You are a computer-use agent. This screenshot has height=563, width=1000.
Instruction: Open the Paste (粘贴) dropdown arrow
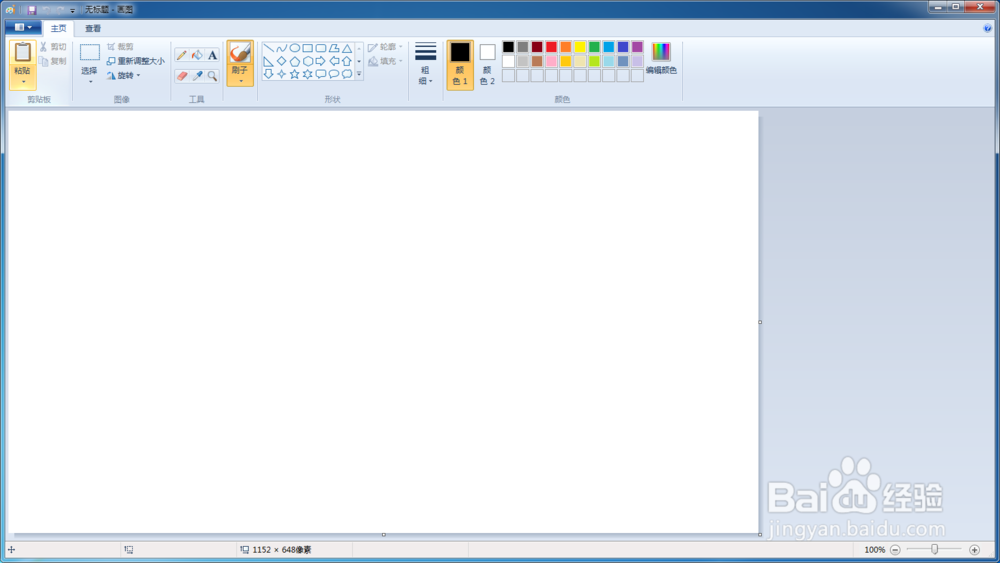23,82
